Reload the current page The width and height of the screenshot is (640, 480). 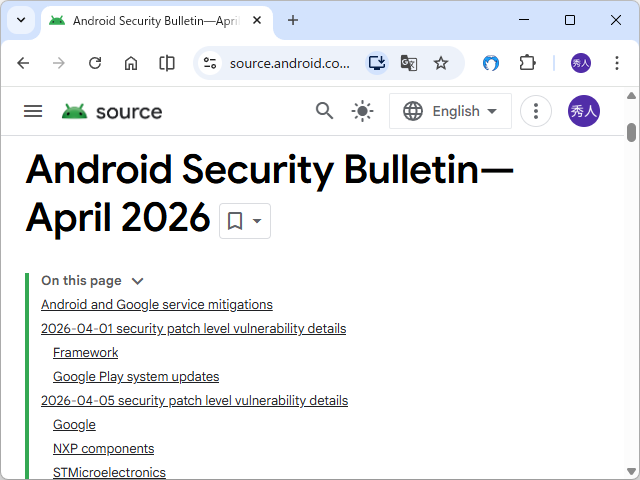click(95, 63)
